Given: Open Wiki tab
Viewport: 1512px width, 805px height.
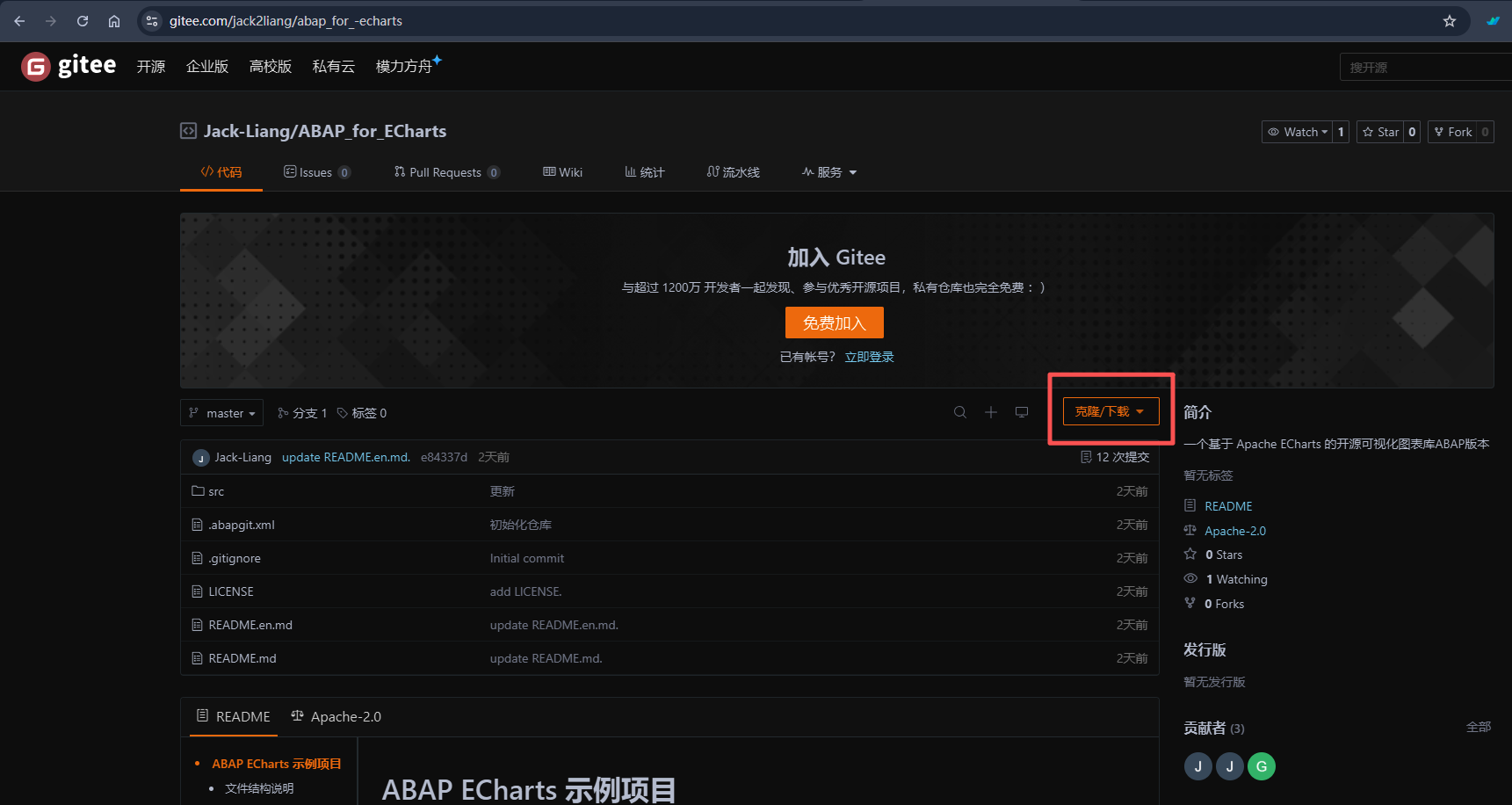Looking at the screenshot, I should [x=563, y=172].
